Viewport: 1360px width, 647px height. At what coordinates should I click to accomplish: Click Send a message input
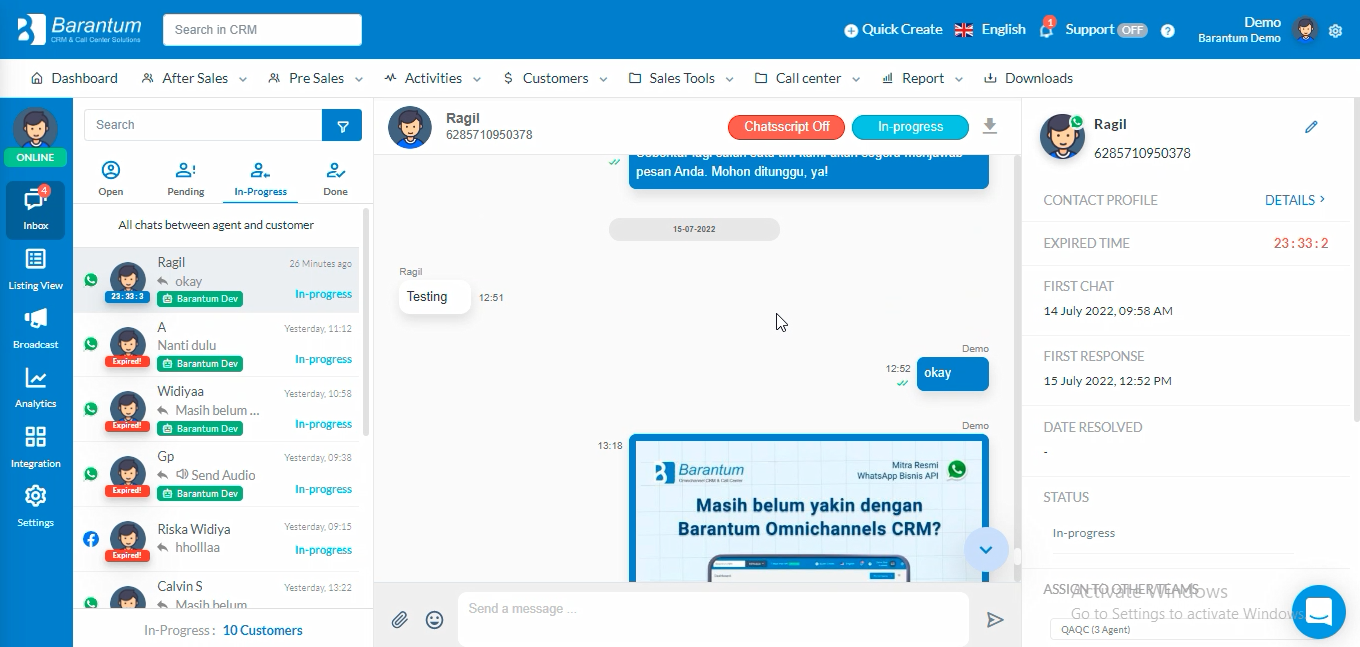pyautogui.click(x=713, y=619)
